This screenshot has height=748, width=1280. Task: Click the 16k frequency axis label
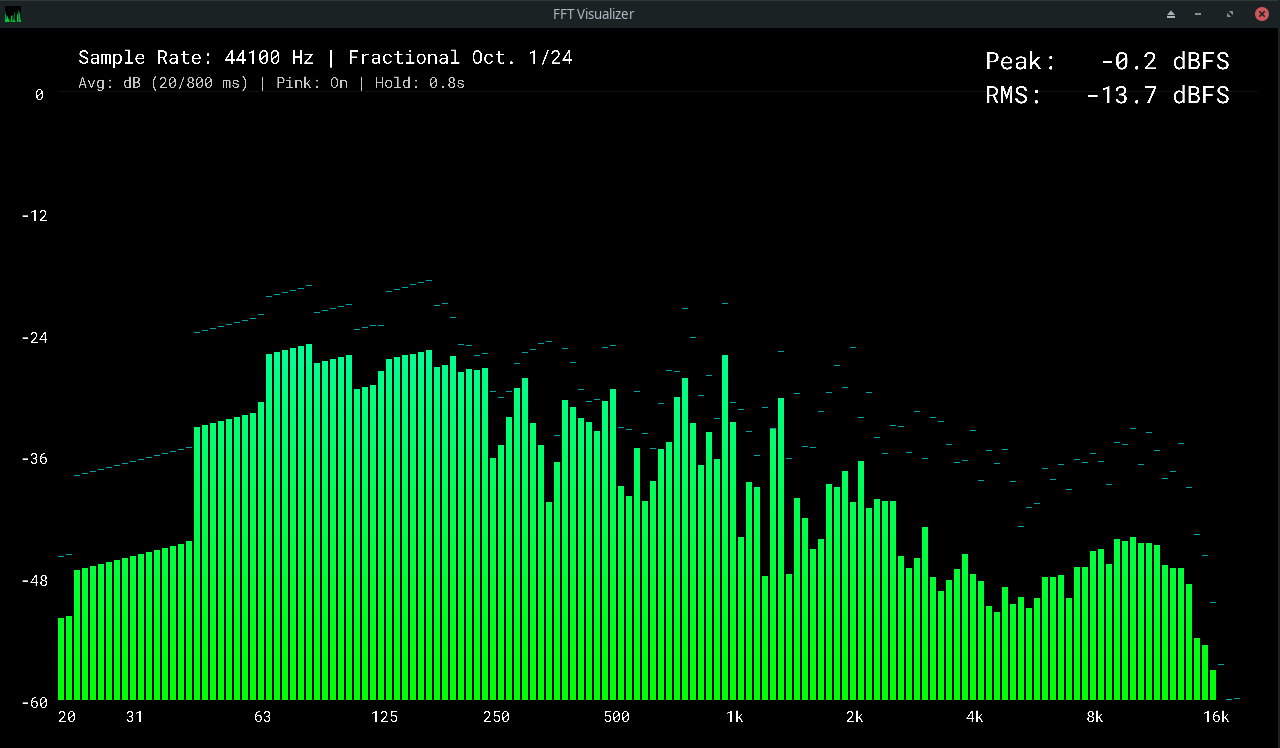click(x=1215, y=717)
